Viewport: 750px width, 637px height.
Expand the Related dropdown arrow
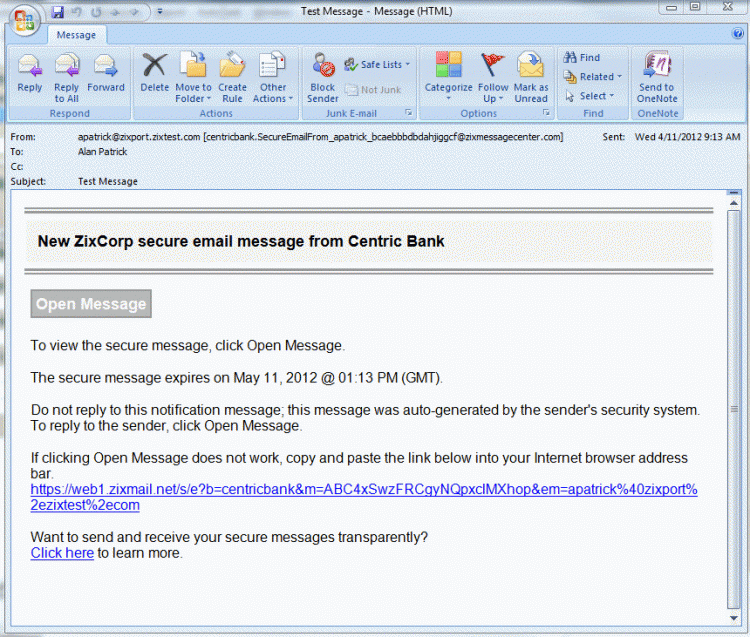click(619, 77)
